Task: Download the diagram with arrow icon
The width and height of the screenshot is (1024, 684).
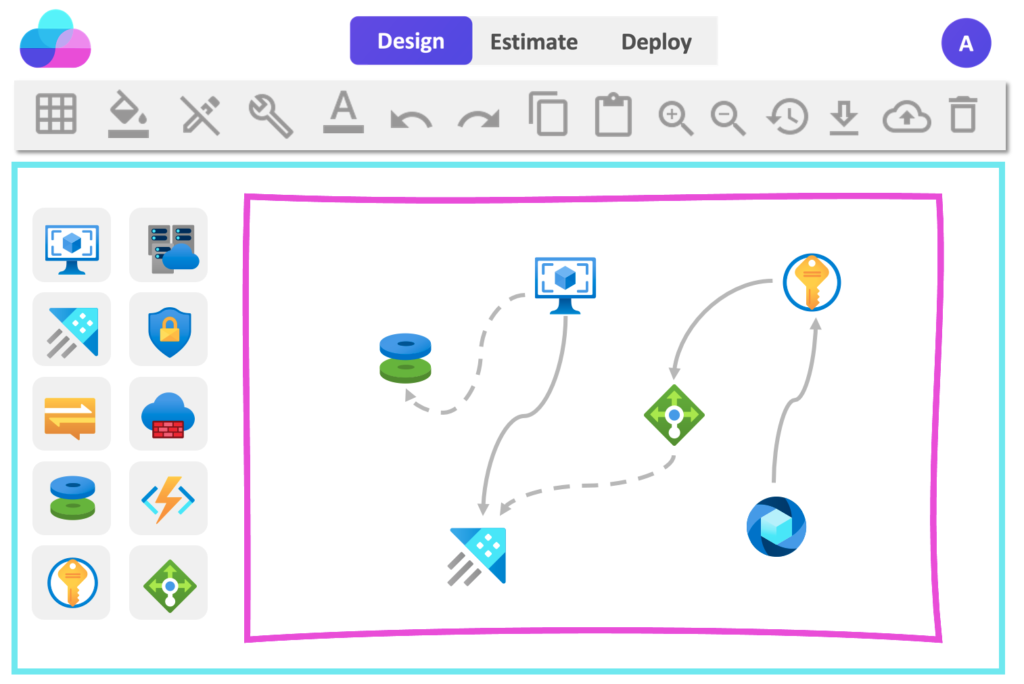Action: tap(844, 118)
